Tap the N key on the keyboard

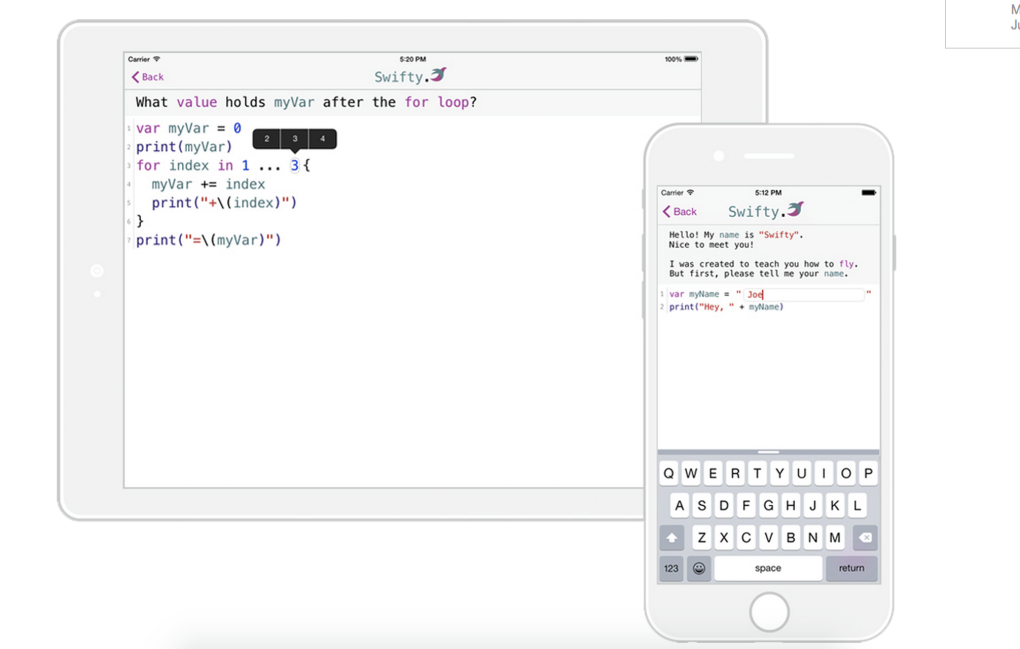[812, 537]
